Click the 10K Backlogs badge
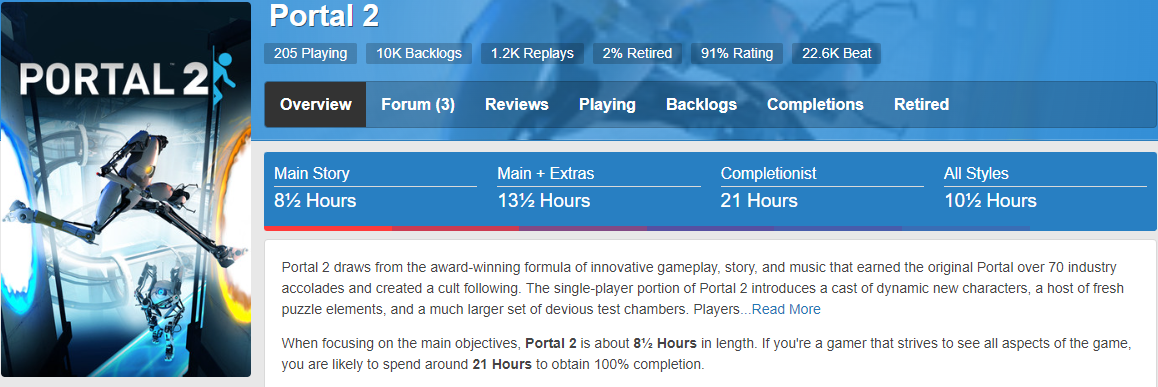Viewport: 1158px width, 387px height. [419, 53]
